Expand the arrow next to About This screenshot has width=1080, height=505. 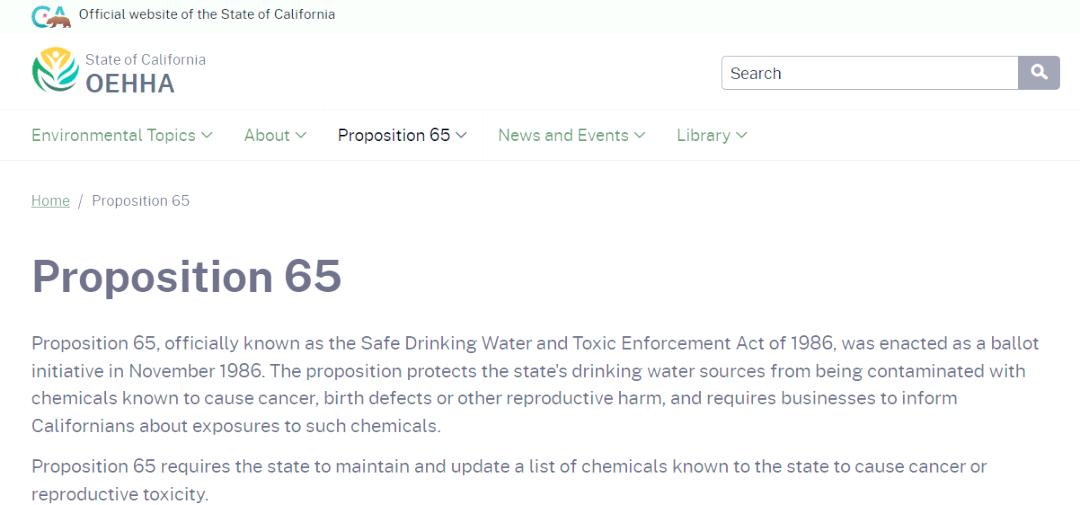pos(301,135)
